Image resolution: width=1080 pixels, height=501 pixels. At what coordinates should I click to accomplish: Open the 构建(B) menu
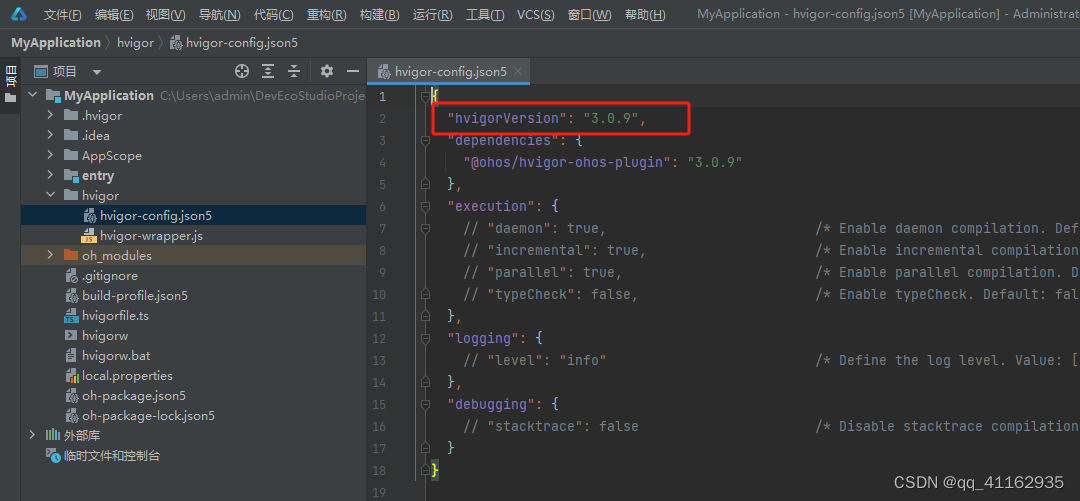click(380, 14)
